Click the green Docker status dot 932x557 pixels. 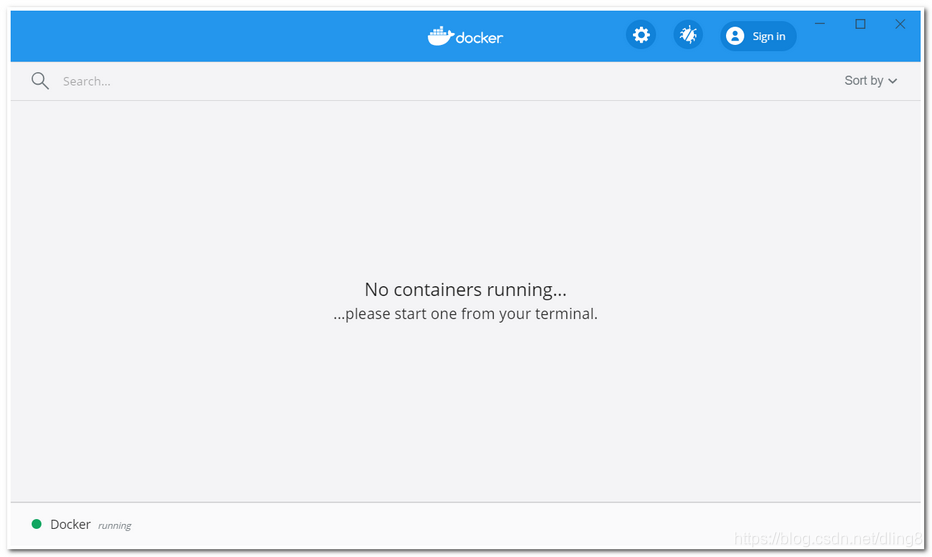click(x=36, y=524)
